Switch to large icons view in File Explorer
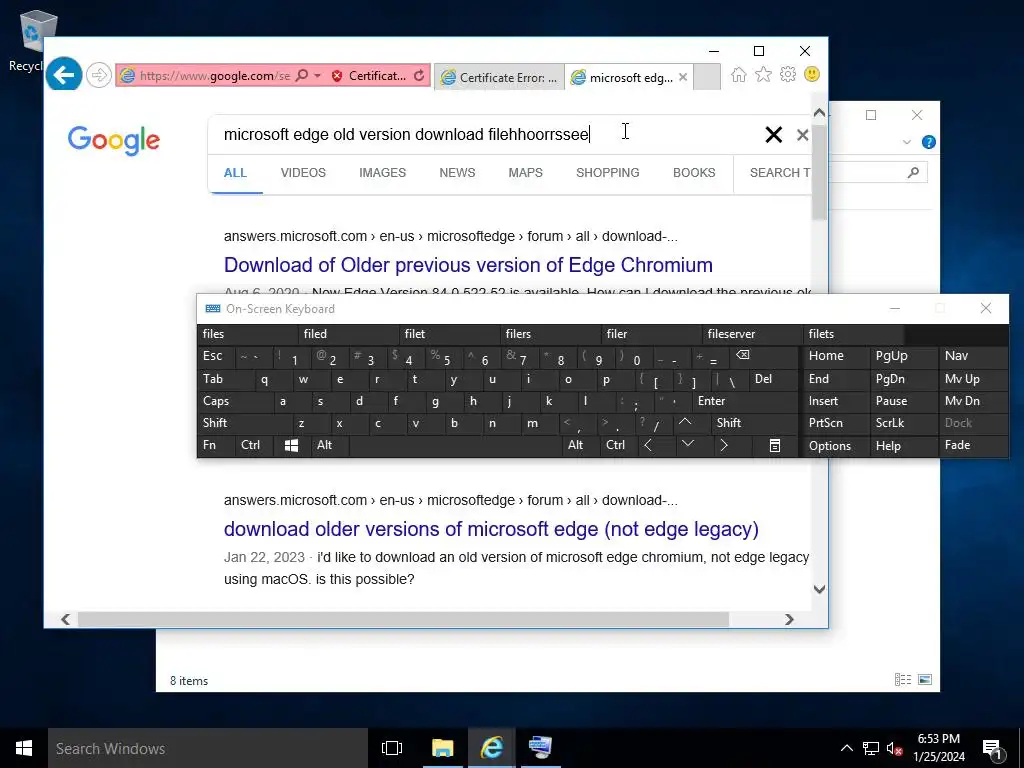Image resolution: width=1024 pixels, height=768 pixels. pyautogui.click(x=925, y=680)
